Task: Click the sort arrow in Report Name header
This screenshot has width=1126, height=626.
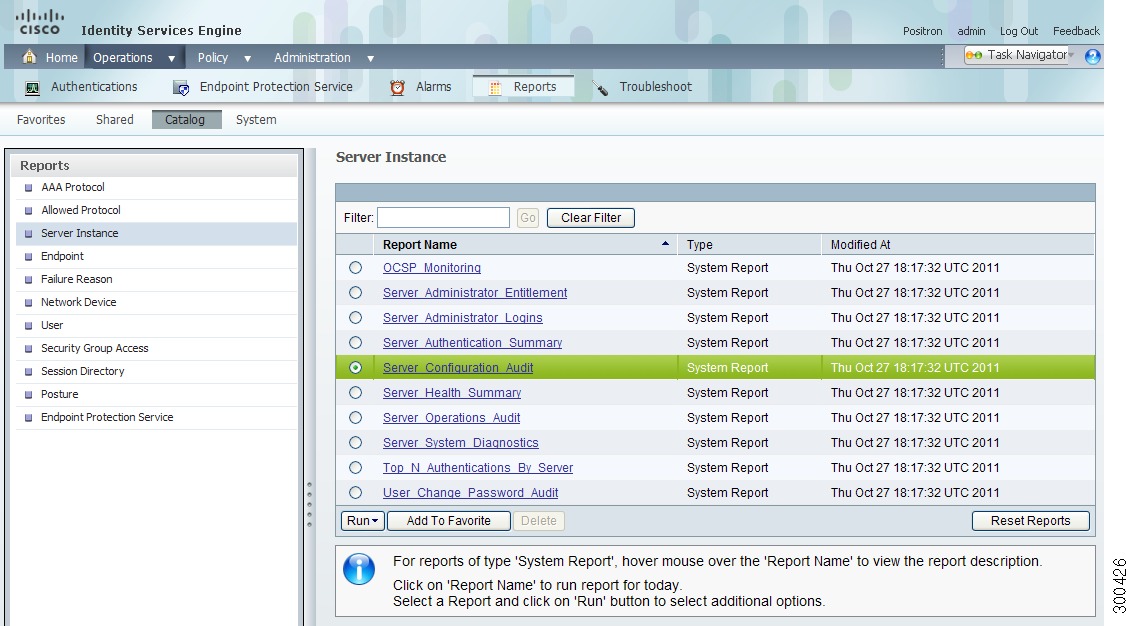Action: [x=665, y=244]
